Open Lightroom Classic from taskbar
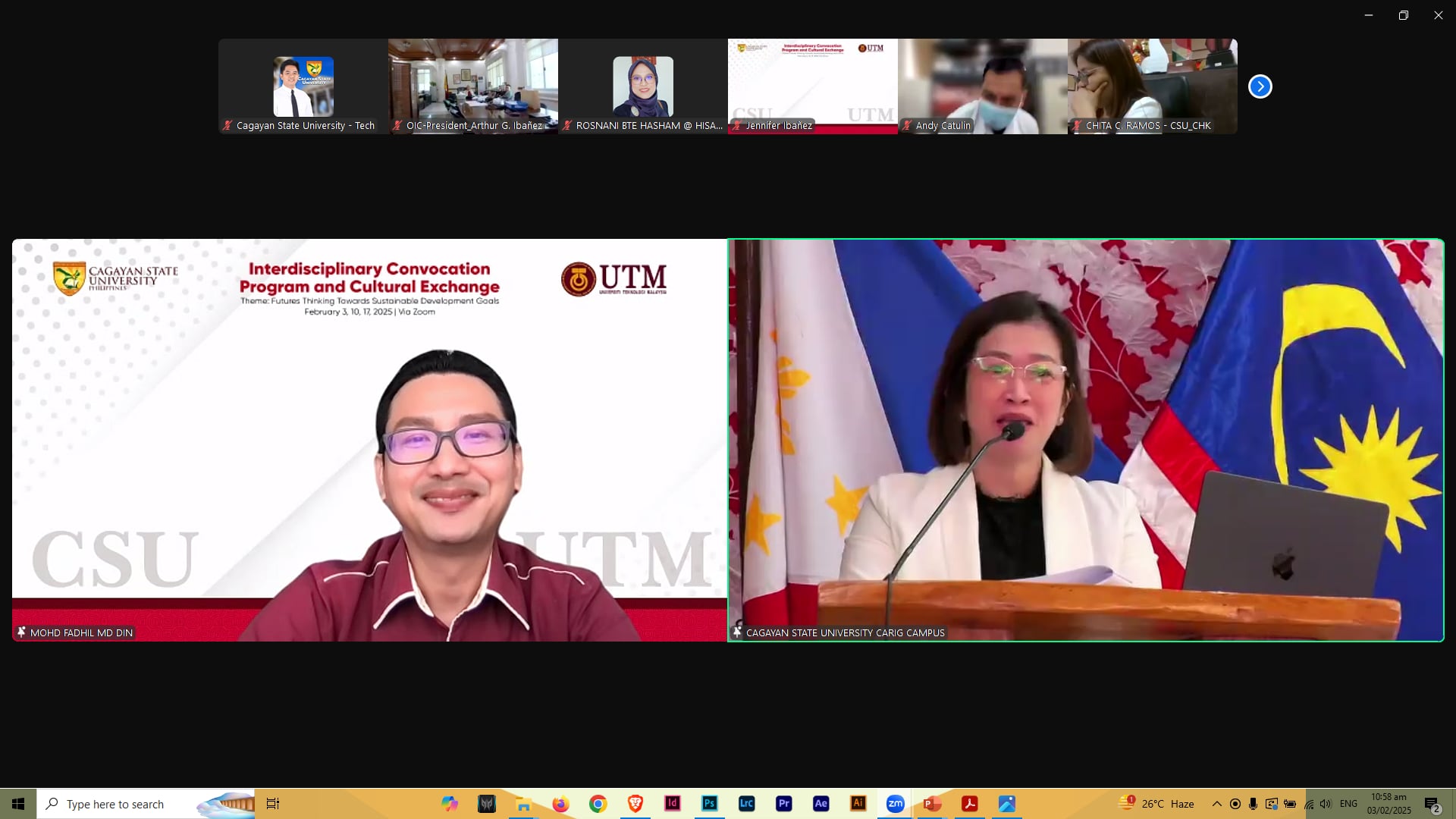Viewport: 1456px width, 819px height. (746, 804)
